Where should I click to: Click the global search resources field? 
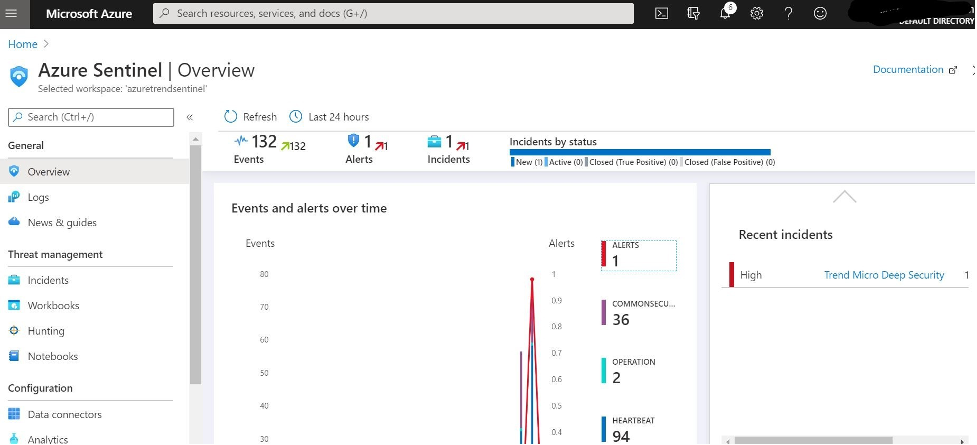coord(393,13)
